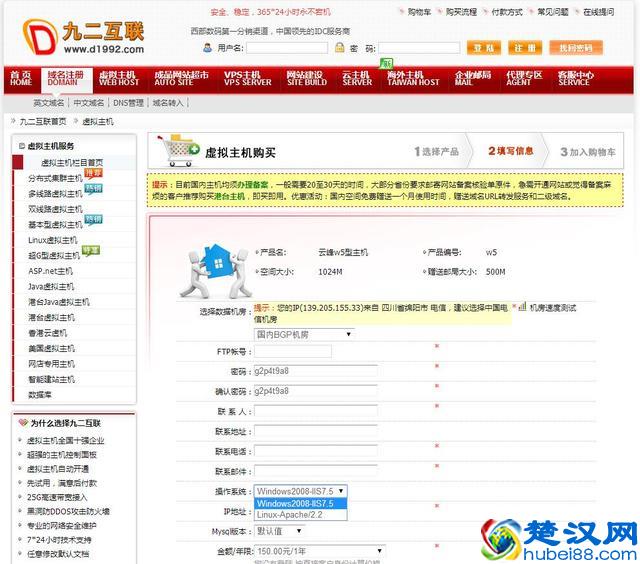Image resolution: width=640 pixels, height=564 pixels.
Task: Open the Mysql版本 dropdown showing 默认值
Action: point(279,531)
